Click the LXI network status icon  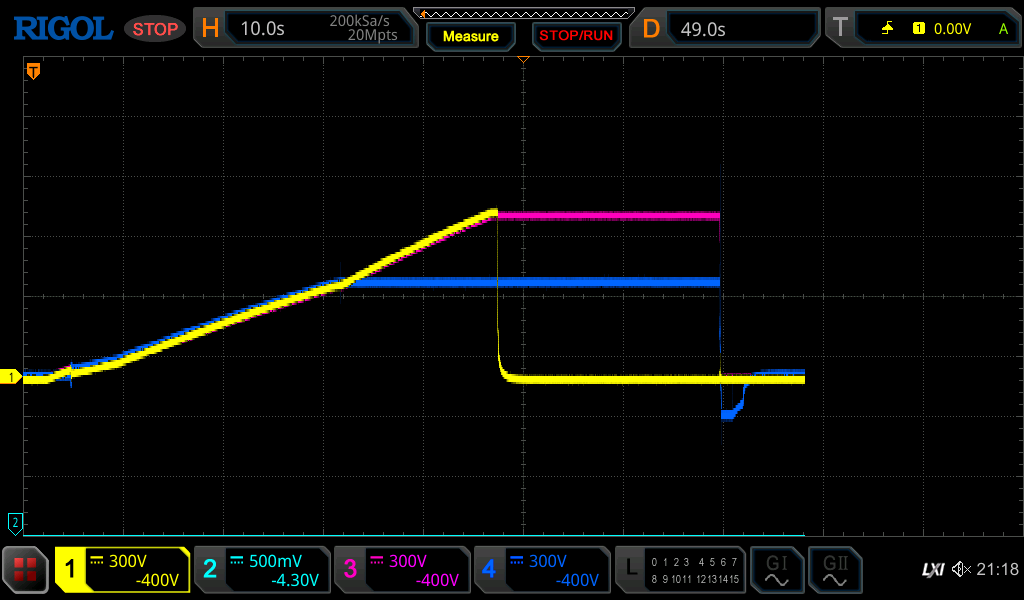click(932, 570)
